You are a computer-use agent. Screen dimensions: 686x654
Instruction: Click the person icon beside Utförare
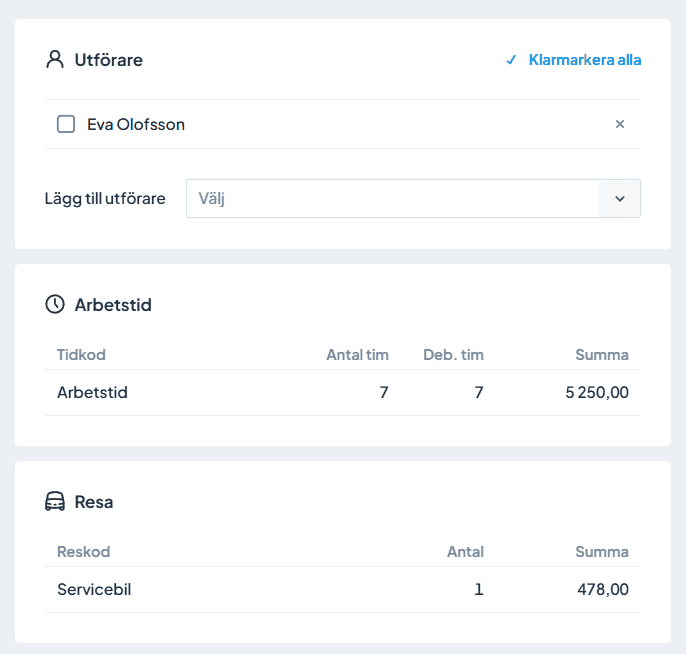55,60
